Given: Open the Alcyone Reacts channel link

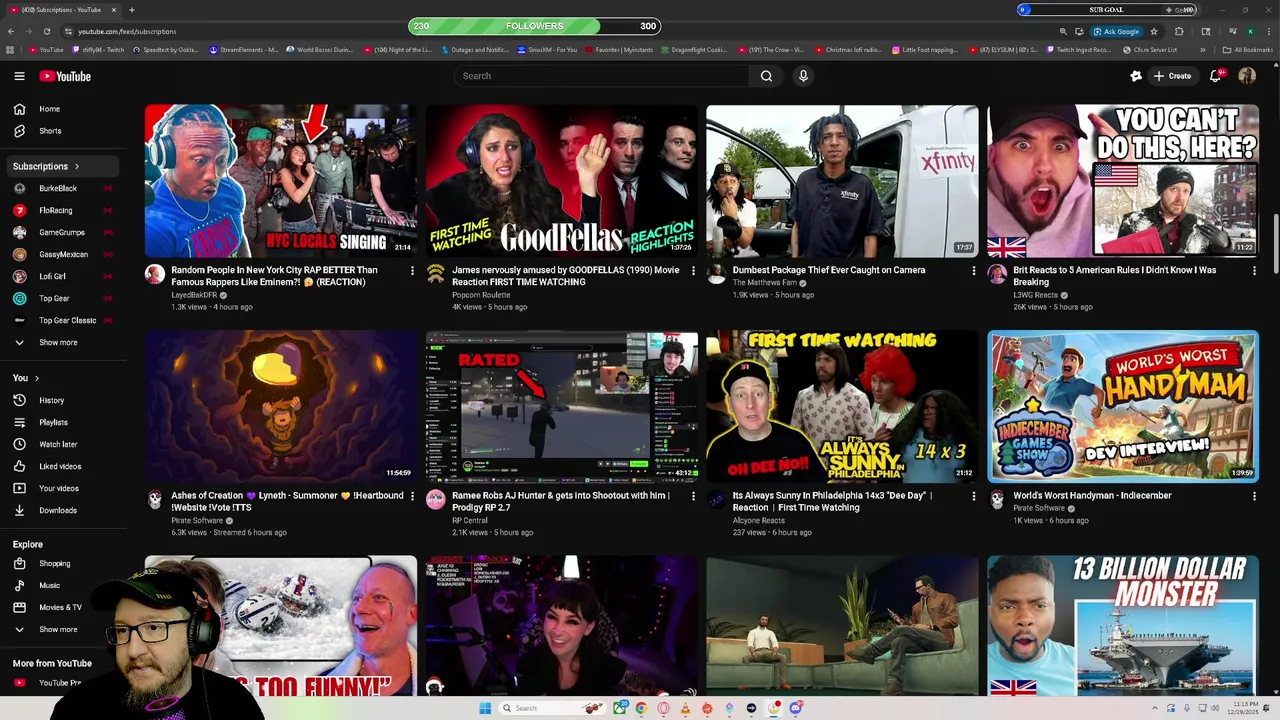Looking at the screenshot, I should click(759, 520).
